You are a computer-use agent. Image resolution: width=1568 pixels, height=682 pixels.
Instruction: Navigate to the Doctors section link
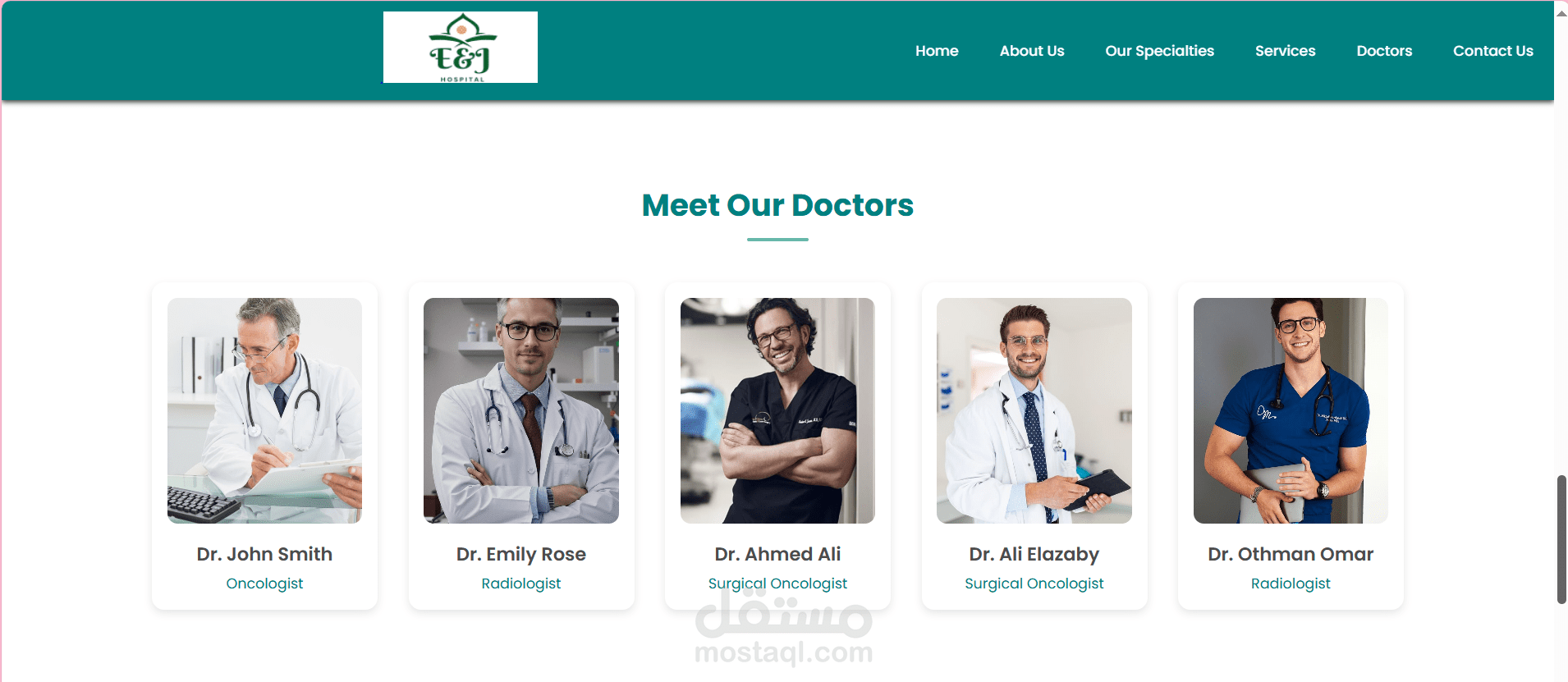[x=1384, y=51]
